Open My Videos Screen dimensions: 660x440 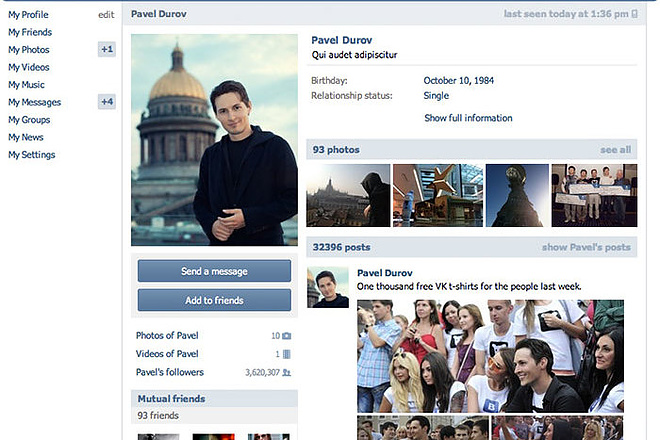[29, 67]
